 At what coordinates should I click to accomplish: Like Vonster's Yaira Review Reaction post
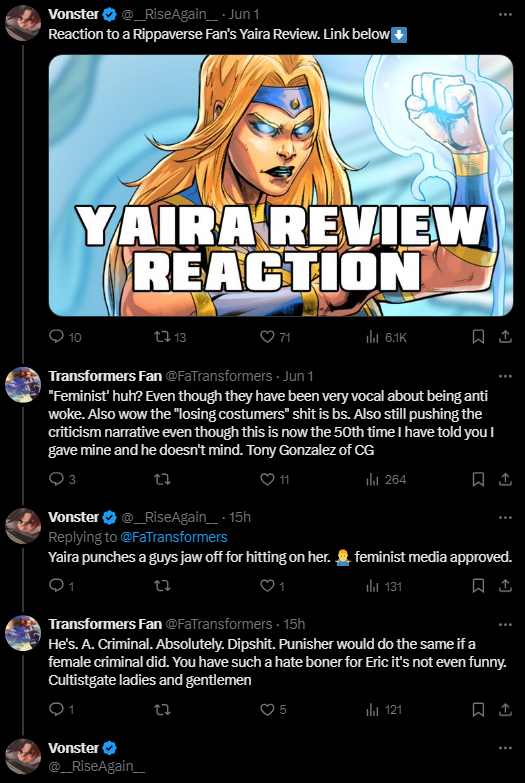pyautogui.click(x=275, y=338)
